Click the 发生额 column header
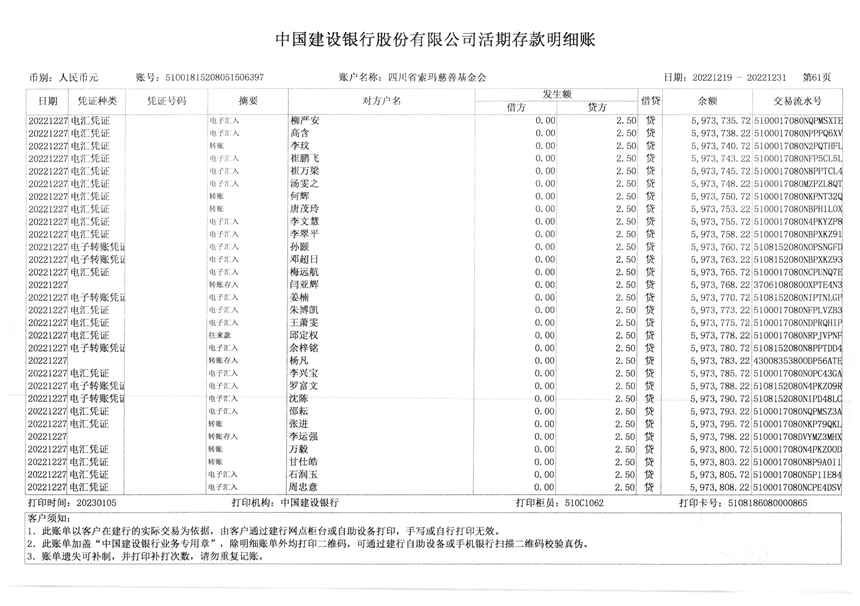Viewport: 860px width, 606px height. point(557,94)
